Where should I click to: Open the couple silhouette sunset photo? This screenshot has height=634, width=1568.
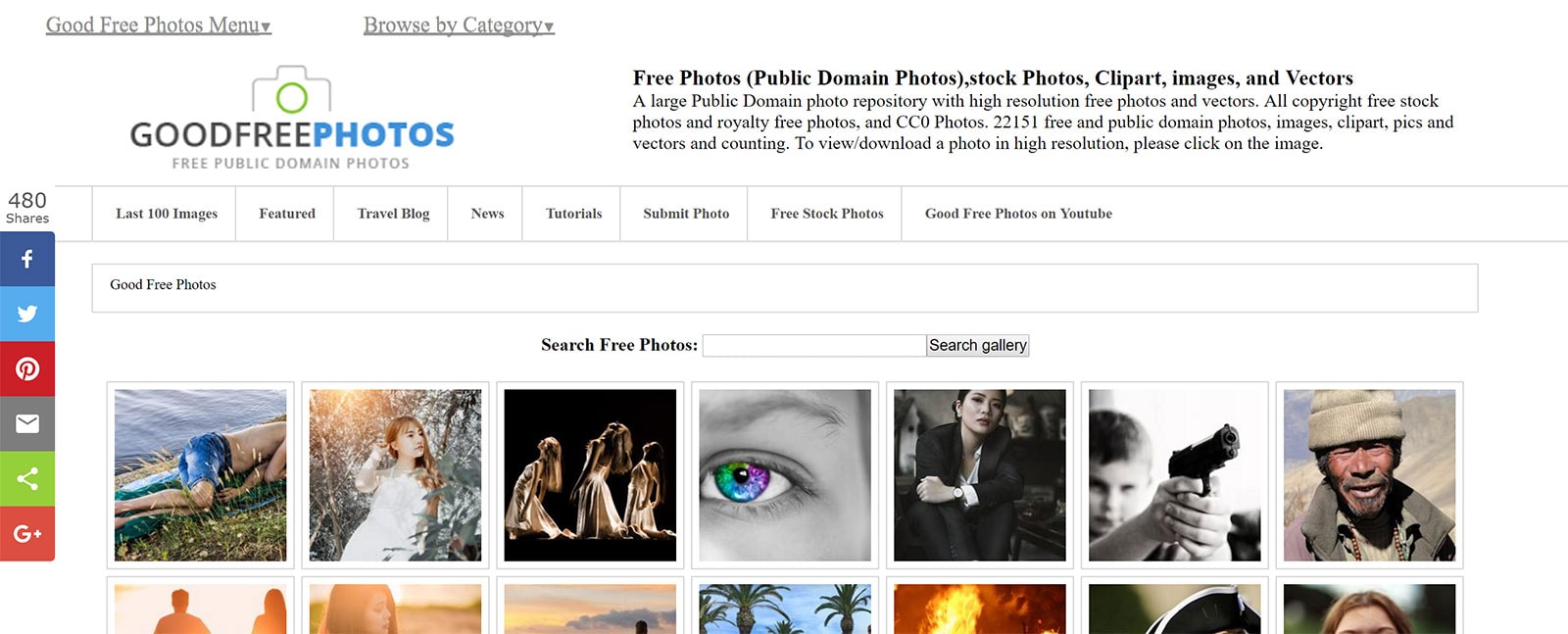pos(201,609)
